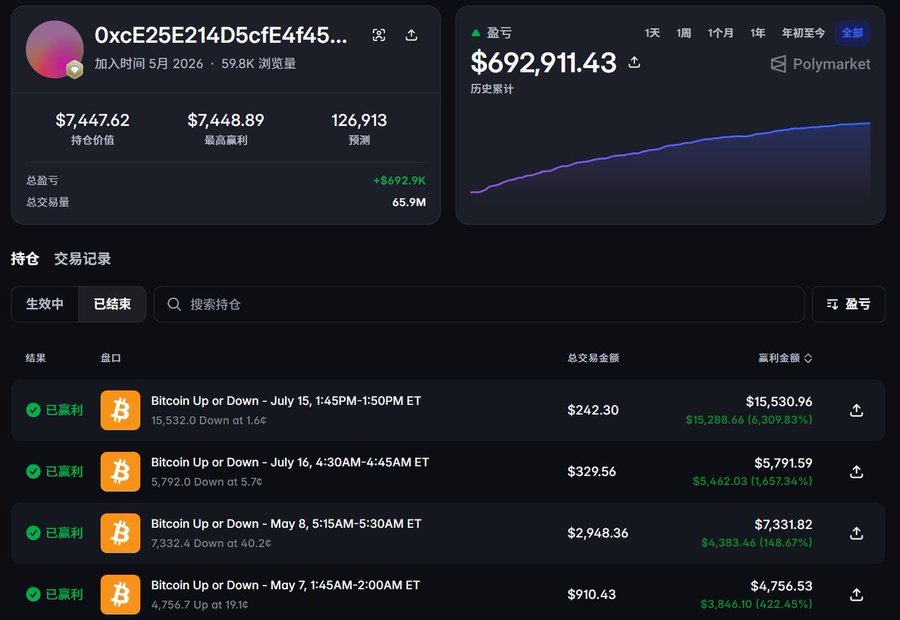Click the green up triangle beside 盈亏
The image size is (900, 620).
point(475,33)
